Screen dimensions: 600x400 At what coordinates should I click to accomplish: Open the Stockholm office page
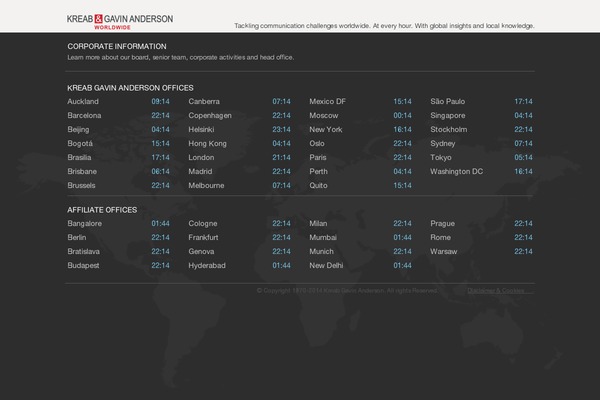[x=449, y=130]
